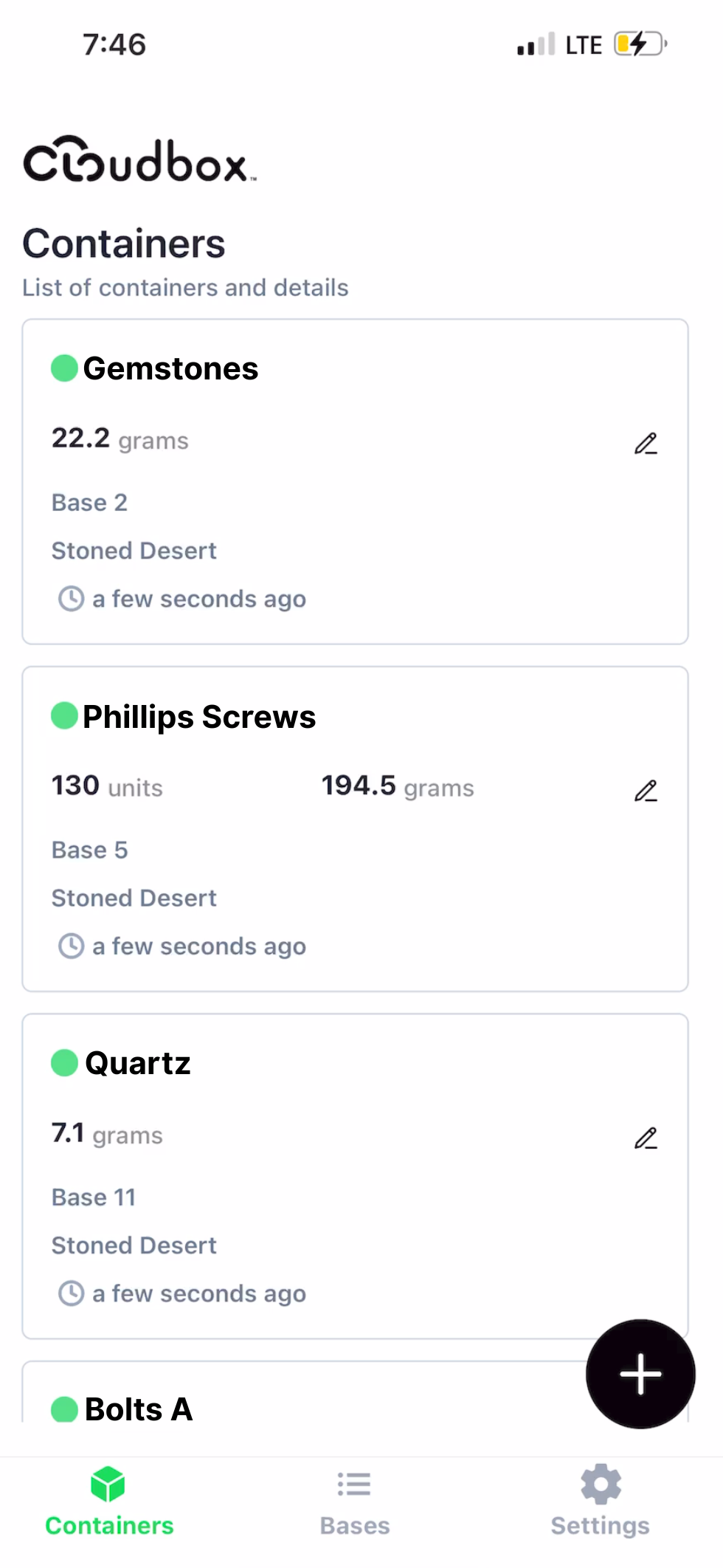Select the Bases list icon in bottom navigation

tap(354, 1484)
